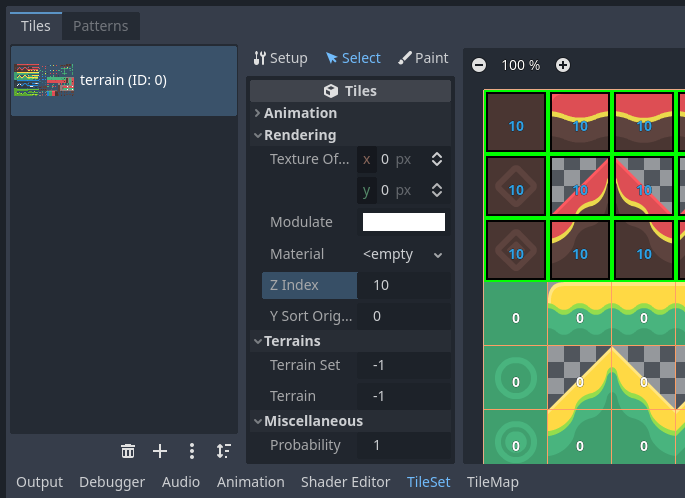Activate Select mode
This screenshot has height=498, width=685.
click(x=353, y=58)
